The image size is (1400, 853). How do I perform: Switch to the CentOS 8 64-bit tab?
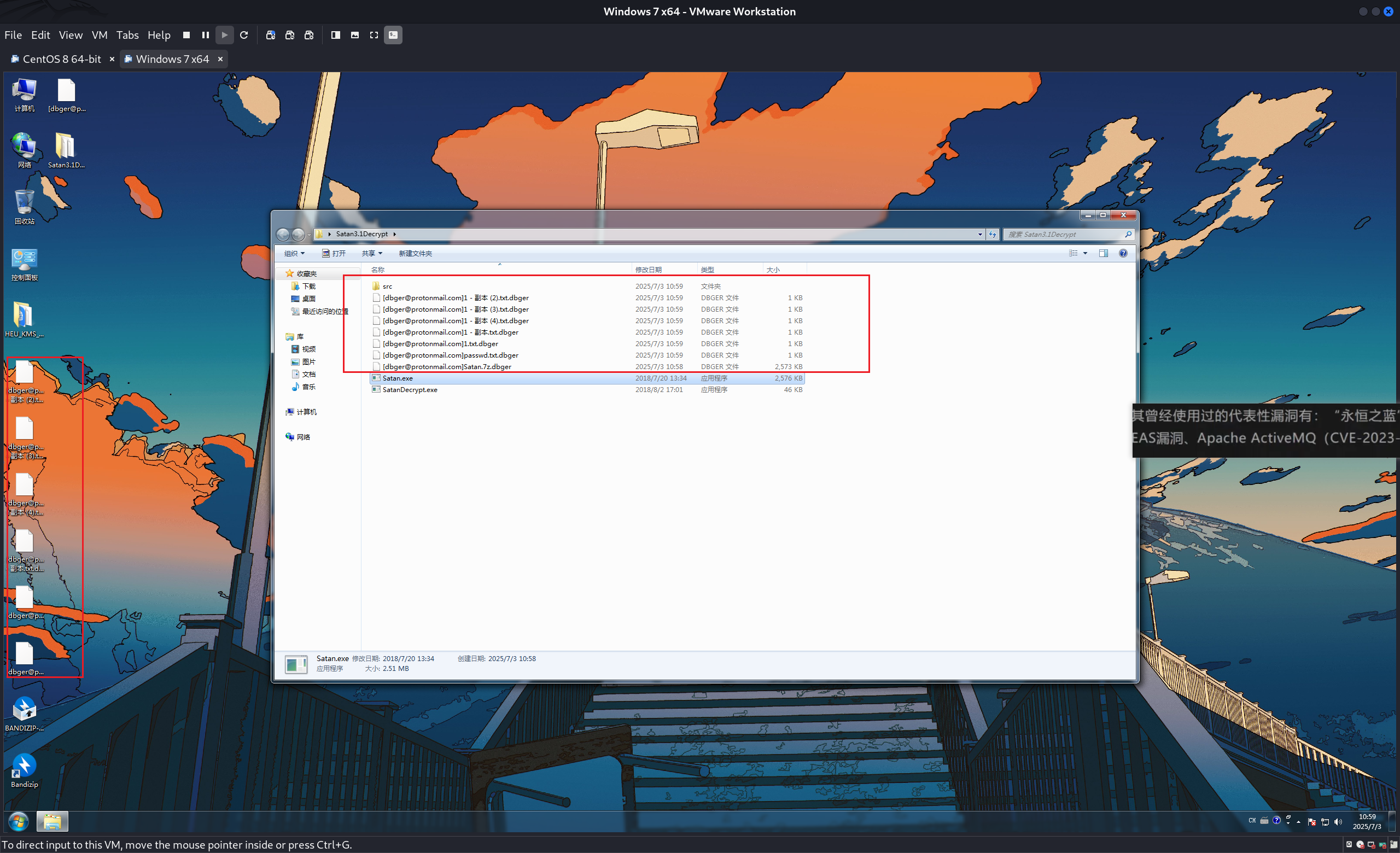[x=61, y=59]
